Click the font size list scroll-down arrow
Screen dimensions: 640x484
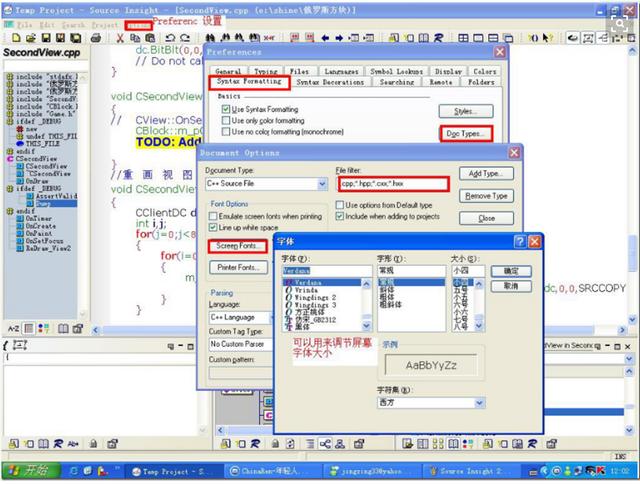pyautogui.click(x=479, y=326)
